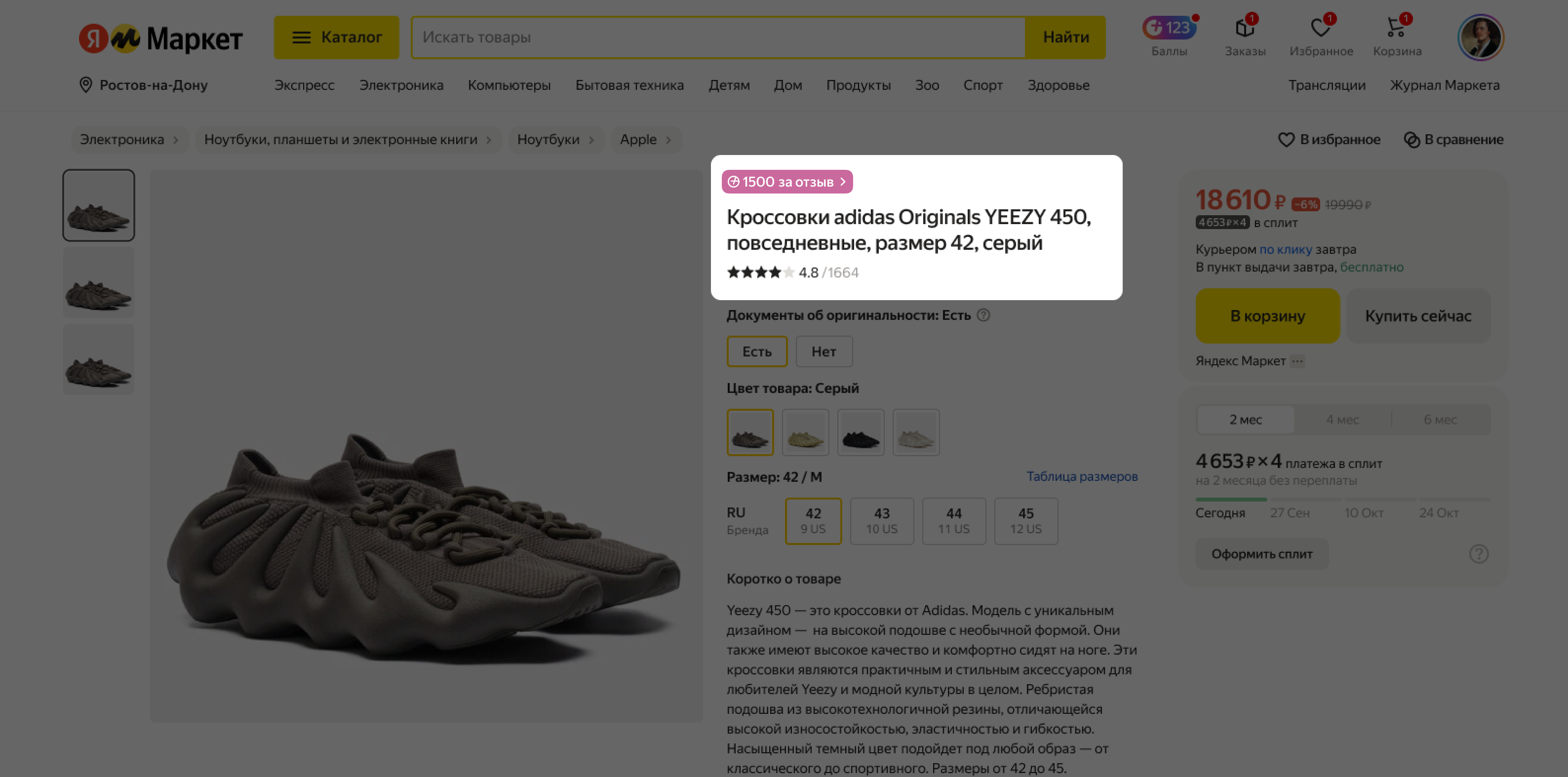Click the help icon near originality documents
The height and width of the screenshot is (777, 1568).
click(983, 315)
